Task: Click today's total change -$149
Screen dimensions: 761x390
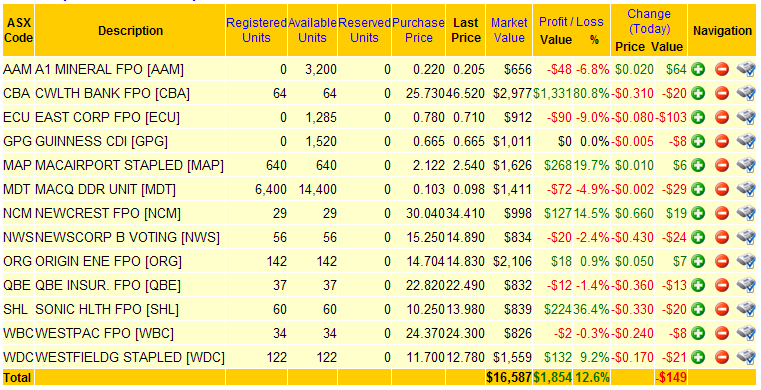Action: coord(671,377)
